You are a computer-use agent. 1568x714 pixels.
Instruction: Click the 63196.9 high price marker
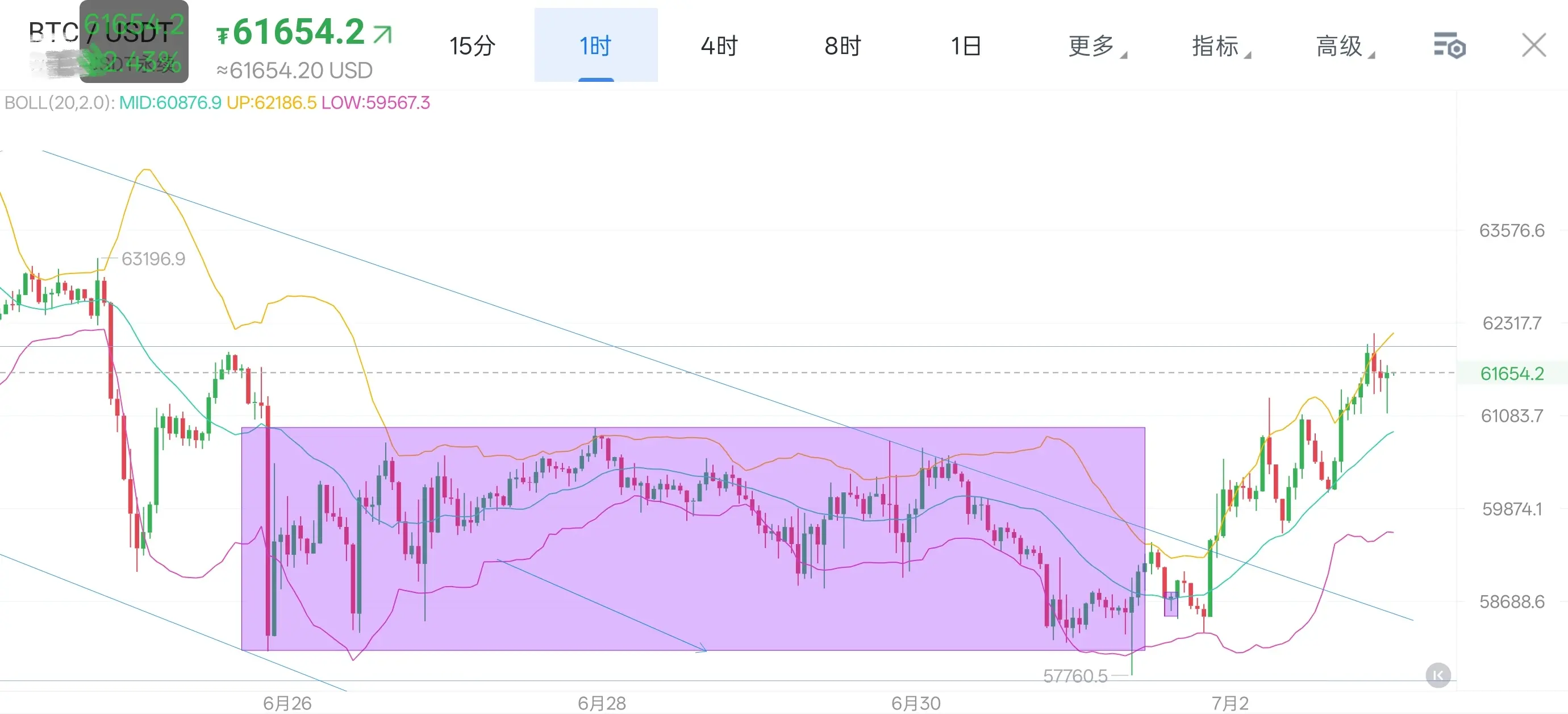coord(153,259)
